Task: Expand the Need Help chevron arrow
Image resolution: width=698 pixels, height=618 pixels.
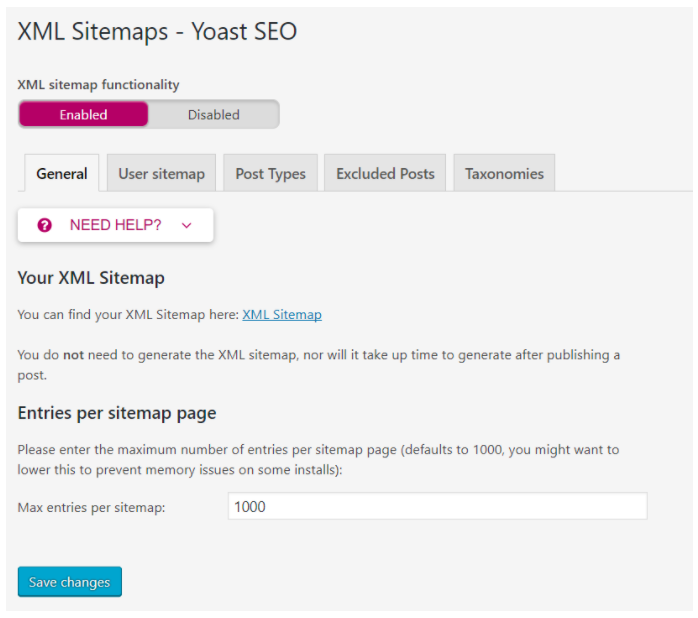Action: 187,226
